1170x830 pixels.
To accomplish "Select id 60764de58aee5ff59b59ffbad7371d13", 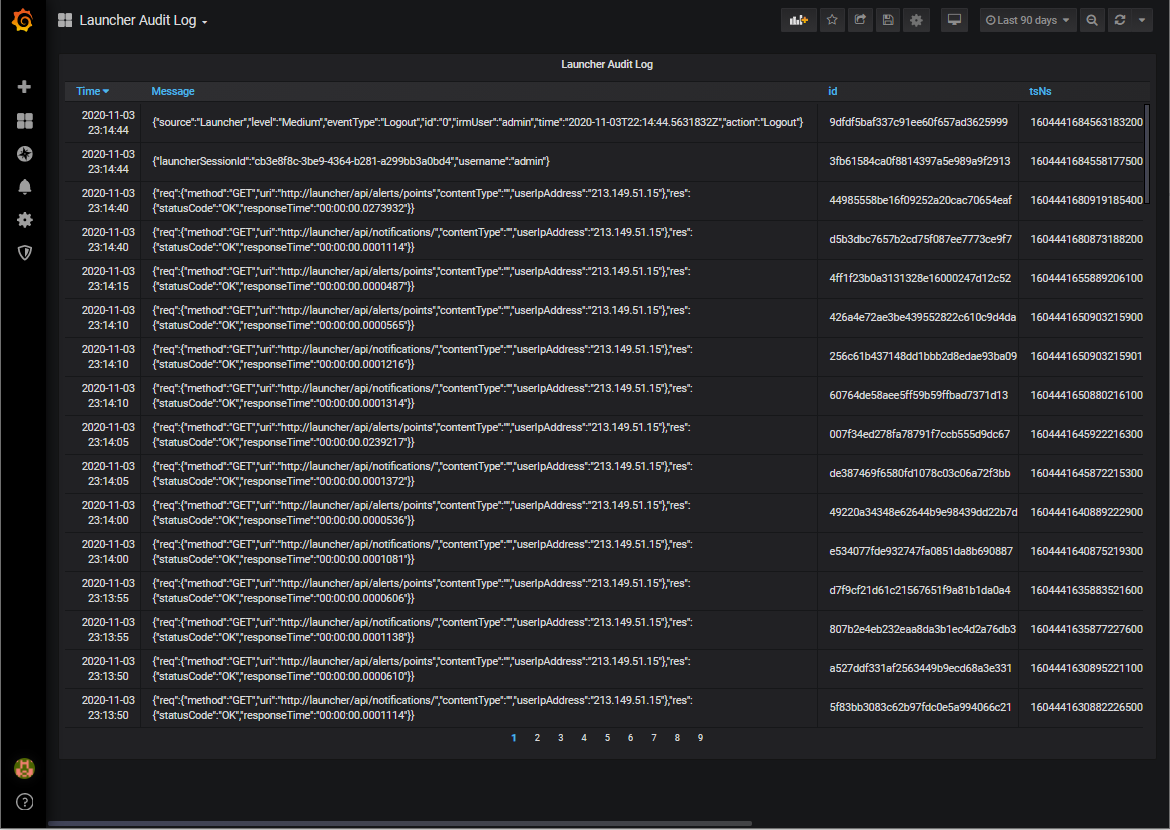I will click(918, 395).
